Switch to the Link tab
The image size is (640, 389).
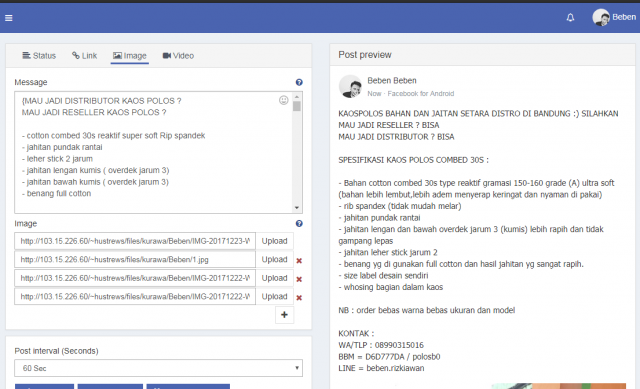(84, 56)
